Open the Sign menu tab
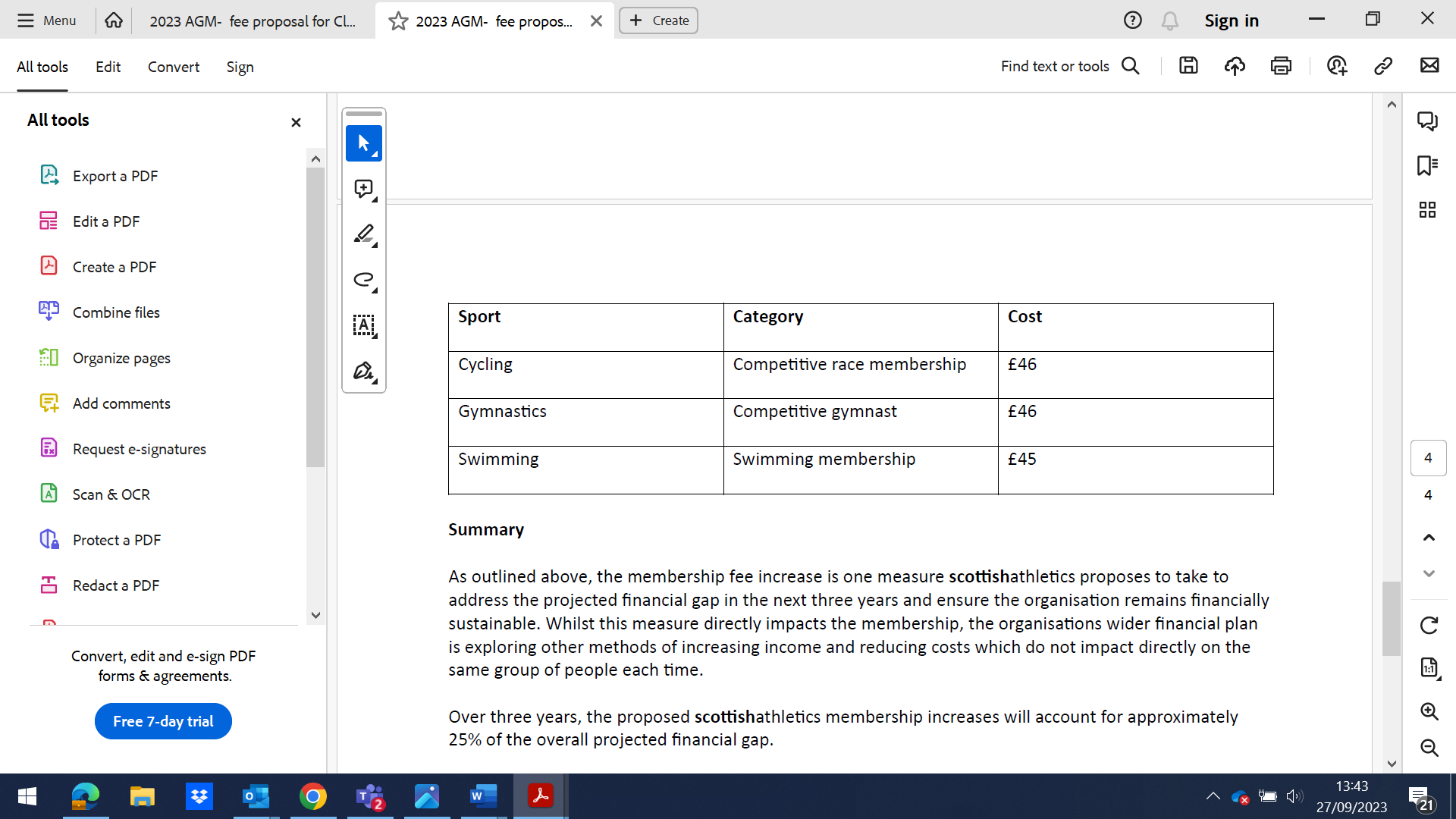 pos(240,67)
